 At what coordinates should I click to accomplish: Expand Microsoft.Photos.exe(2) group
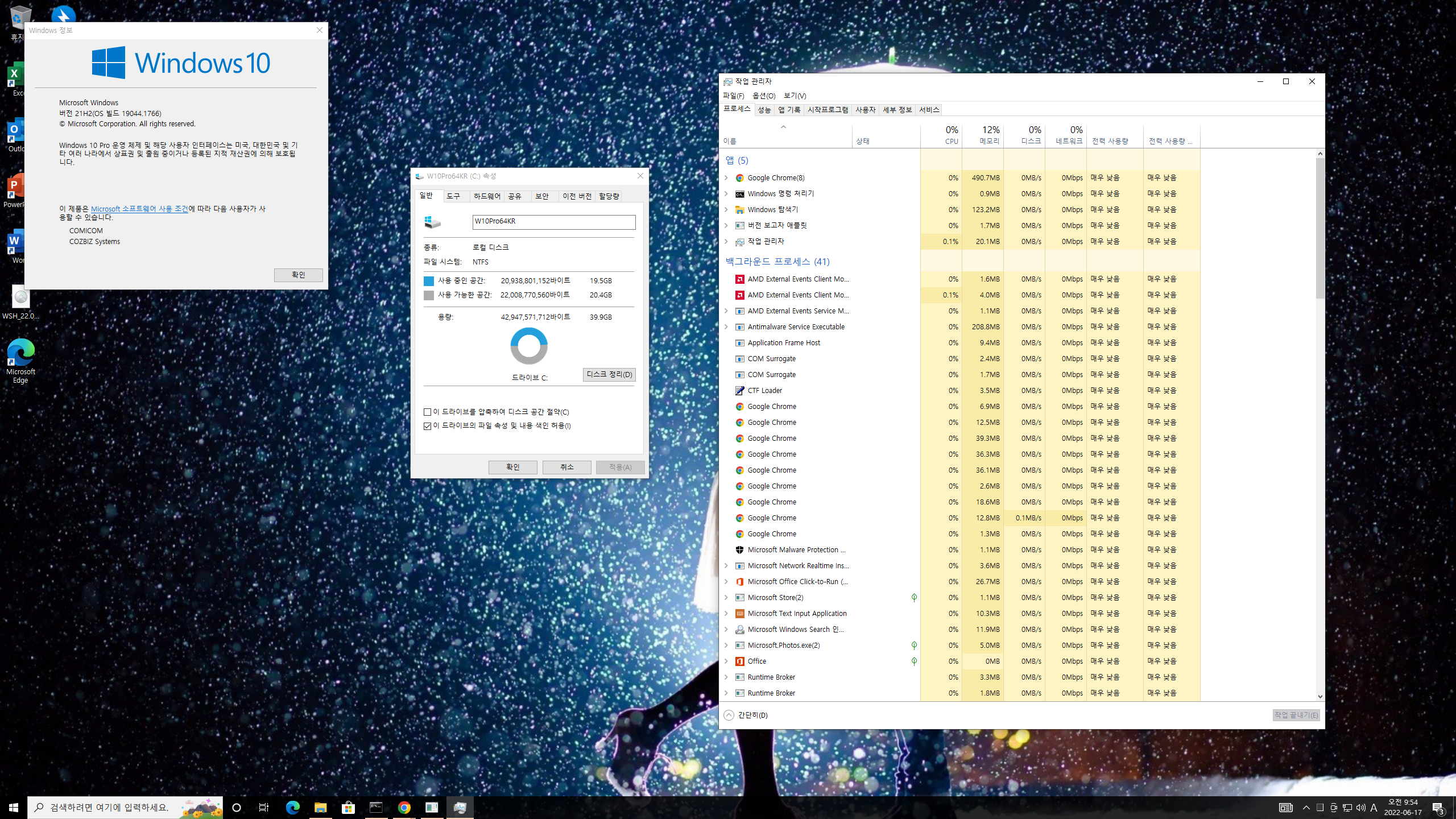(726, 646)
